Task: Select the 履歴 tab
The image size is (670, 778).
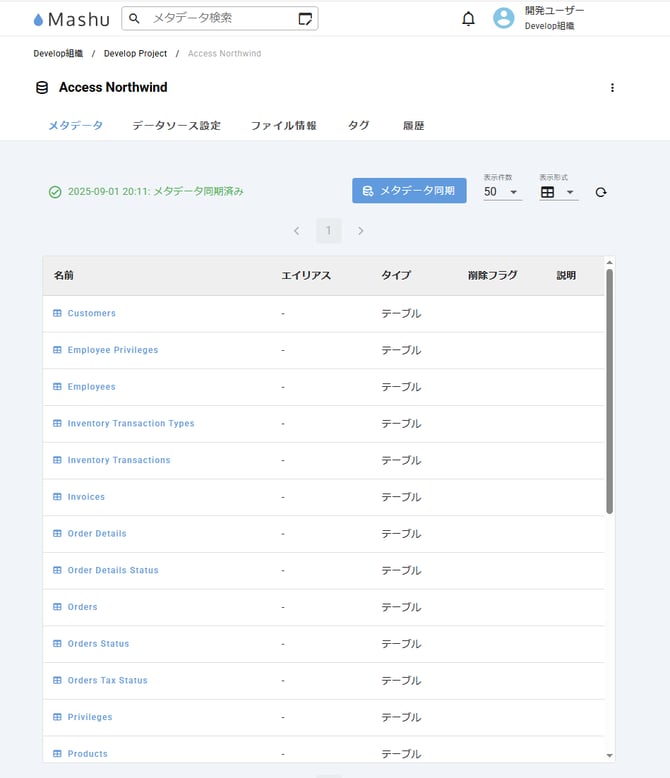Action: (x=413, y=126)
